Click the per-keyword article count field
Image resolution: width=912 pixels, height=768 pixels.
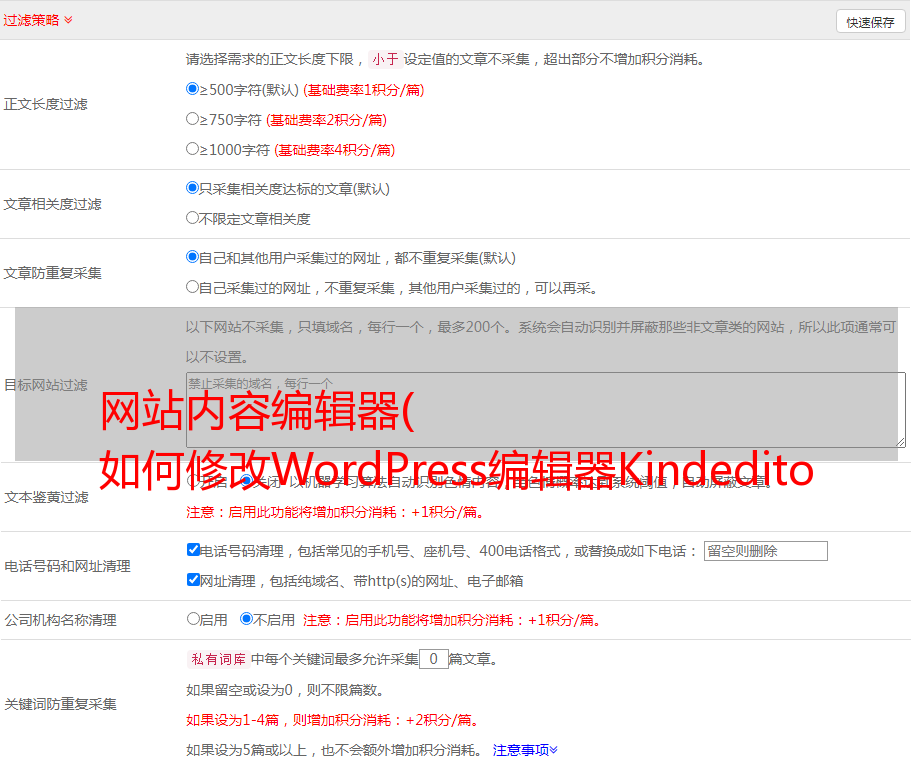click(x=433, y=659)
